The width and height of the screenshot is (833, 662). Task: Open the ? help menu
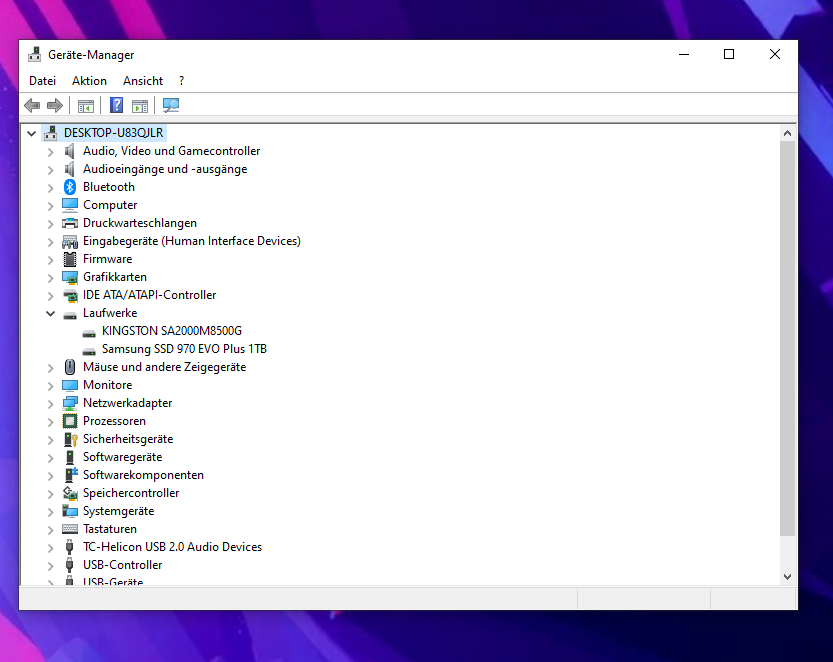(182, 81)
